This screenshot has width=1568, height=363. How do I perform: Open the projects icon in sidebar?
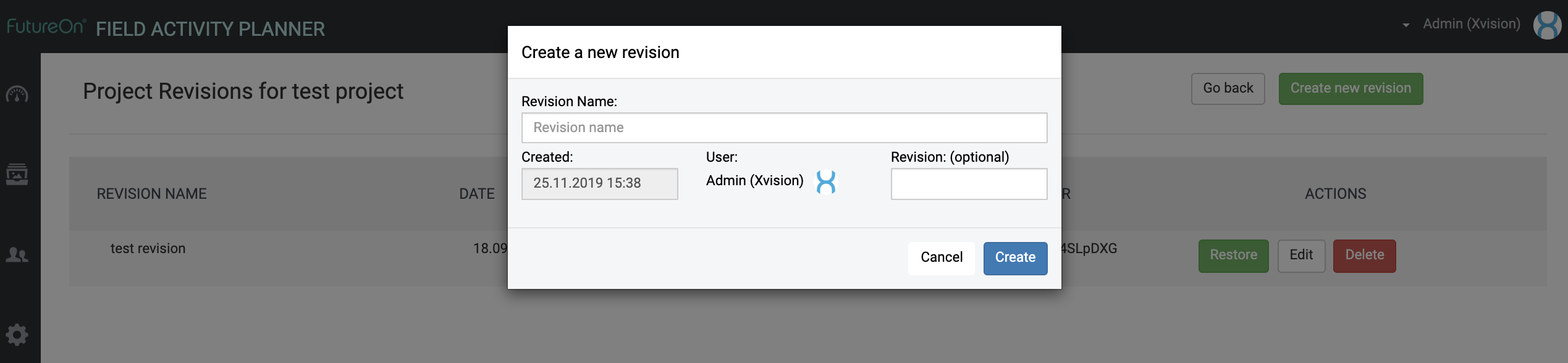17,174
